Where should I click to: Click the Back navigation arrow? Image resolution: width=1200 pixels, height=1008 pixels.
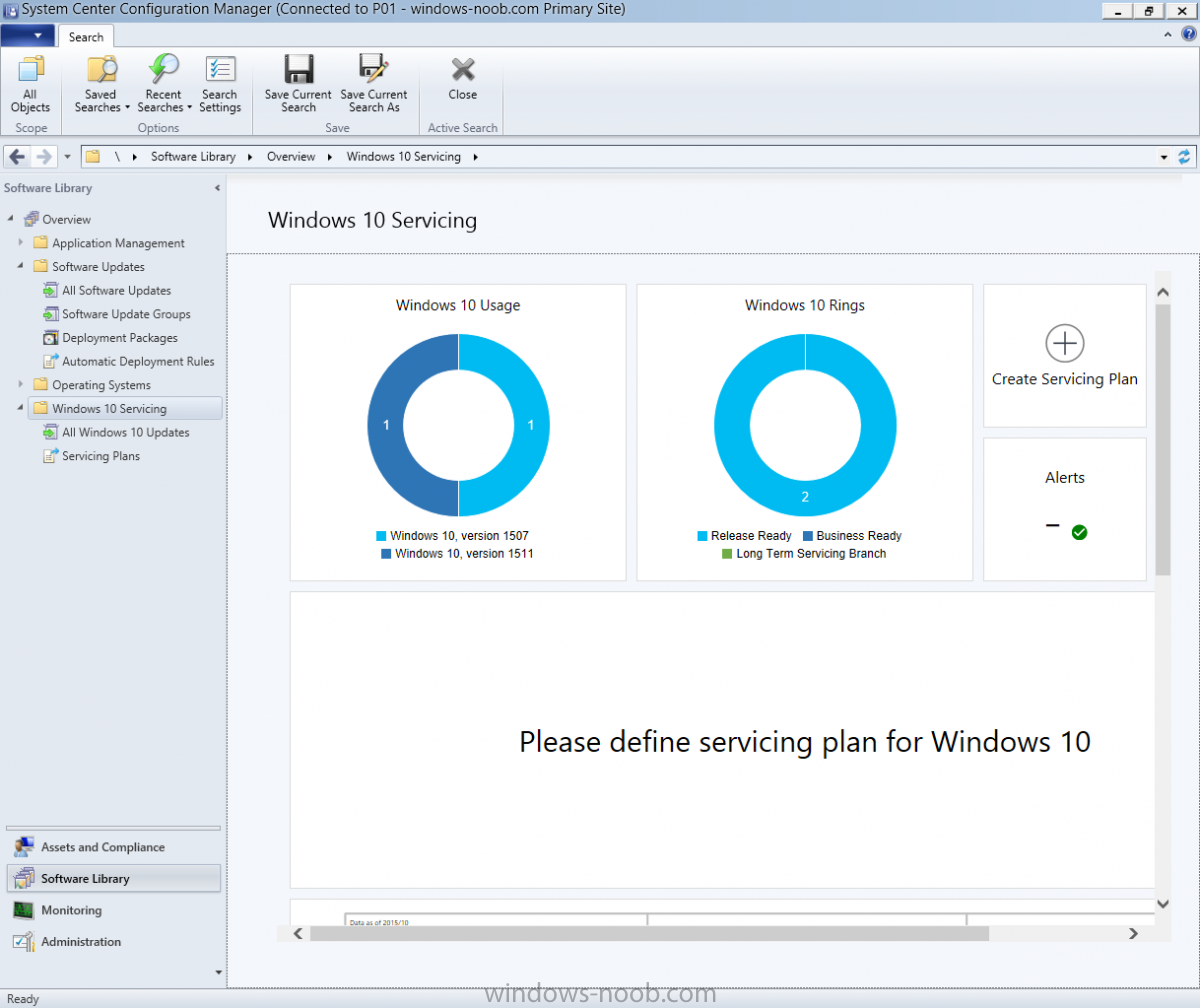pyautogui.click(x=17, y=157)
